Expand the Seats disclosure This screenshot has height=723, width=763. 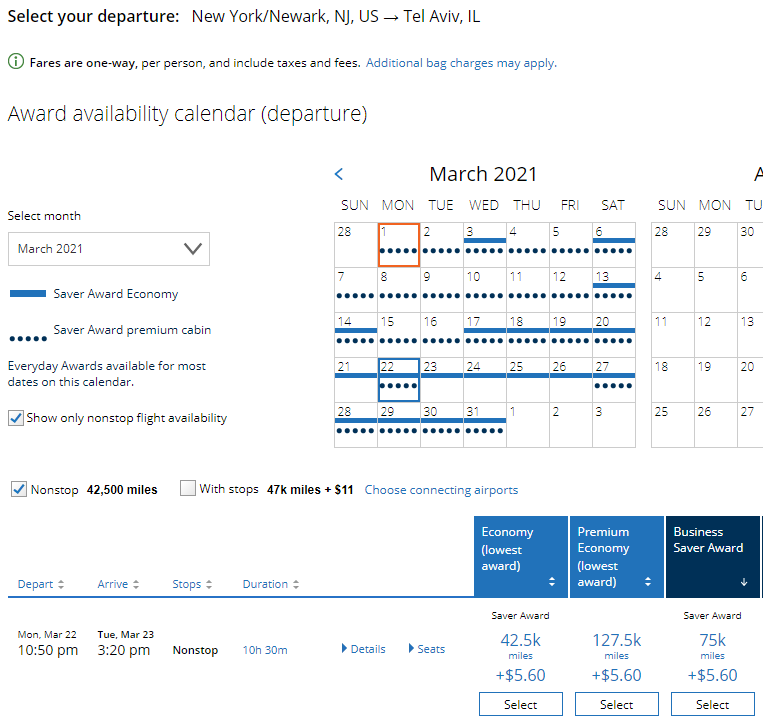pos(427,649)
